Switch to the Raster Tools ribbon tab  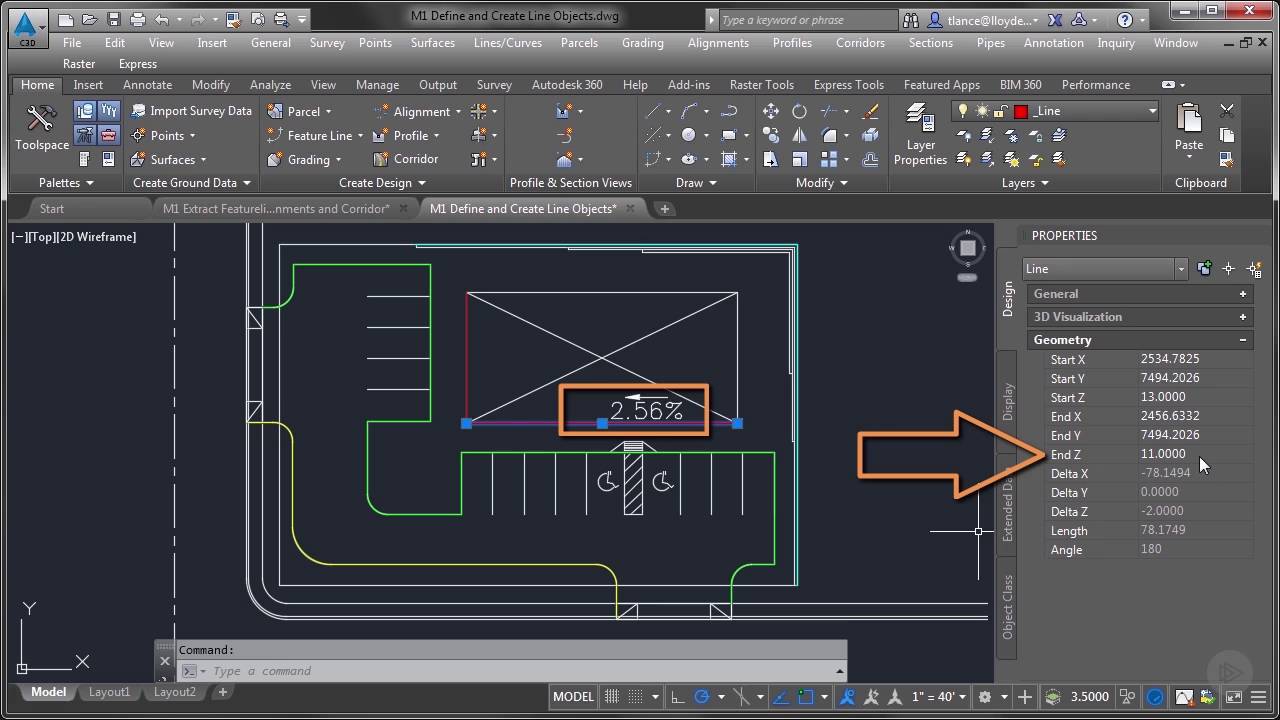pos(762,85)
